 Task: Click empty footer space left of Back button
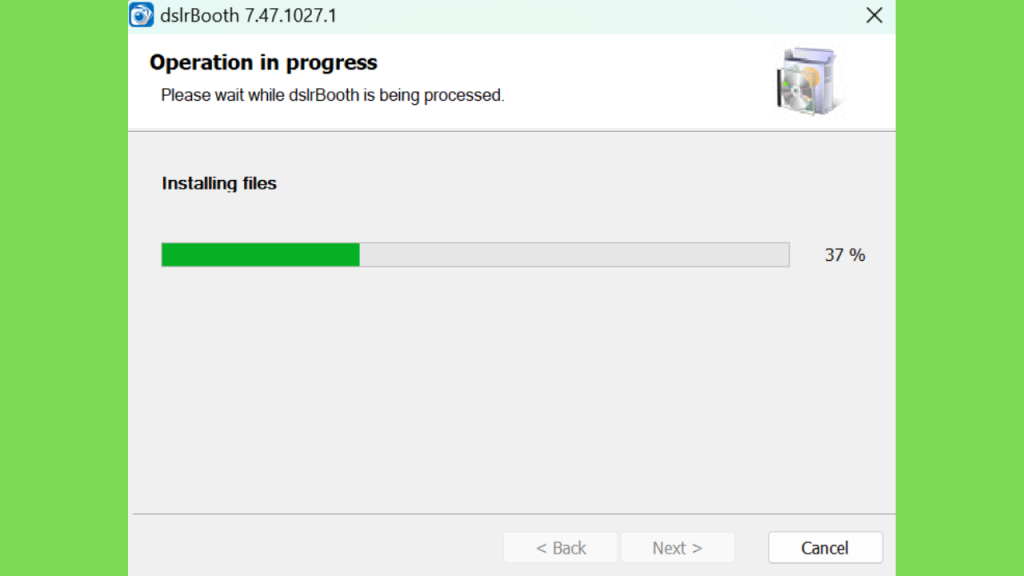317,547
